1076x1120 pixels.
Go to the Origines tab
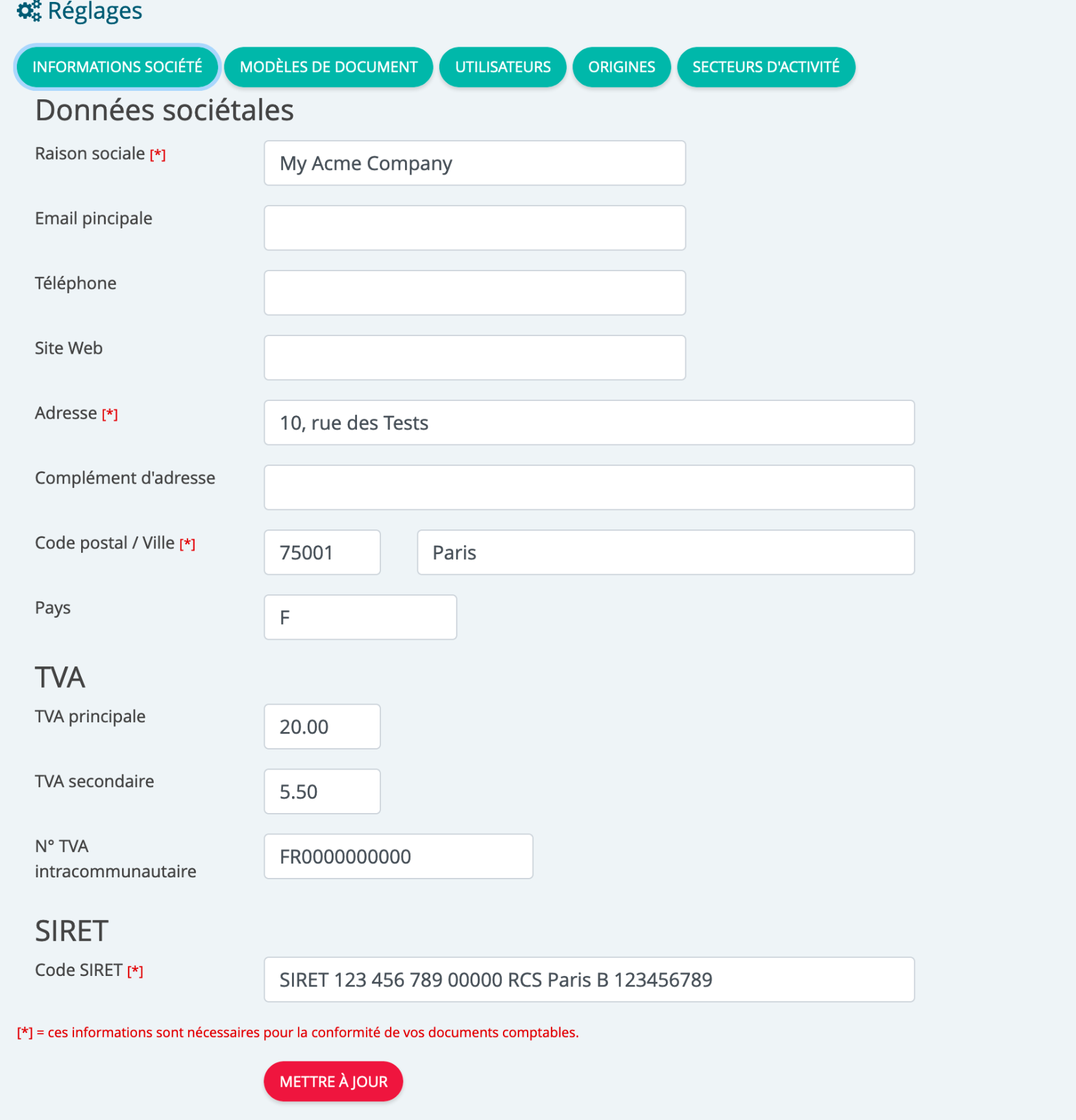click(622, 67)
